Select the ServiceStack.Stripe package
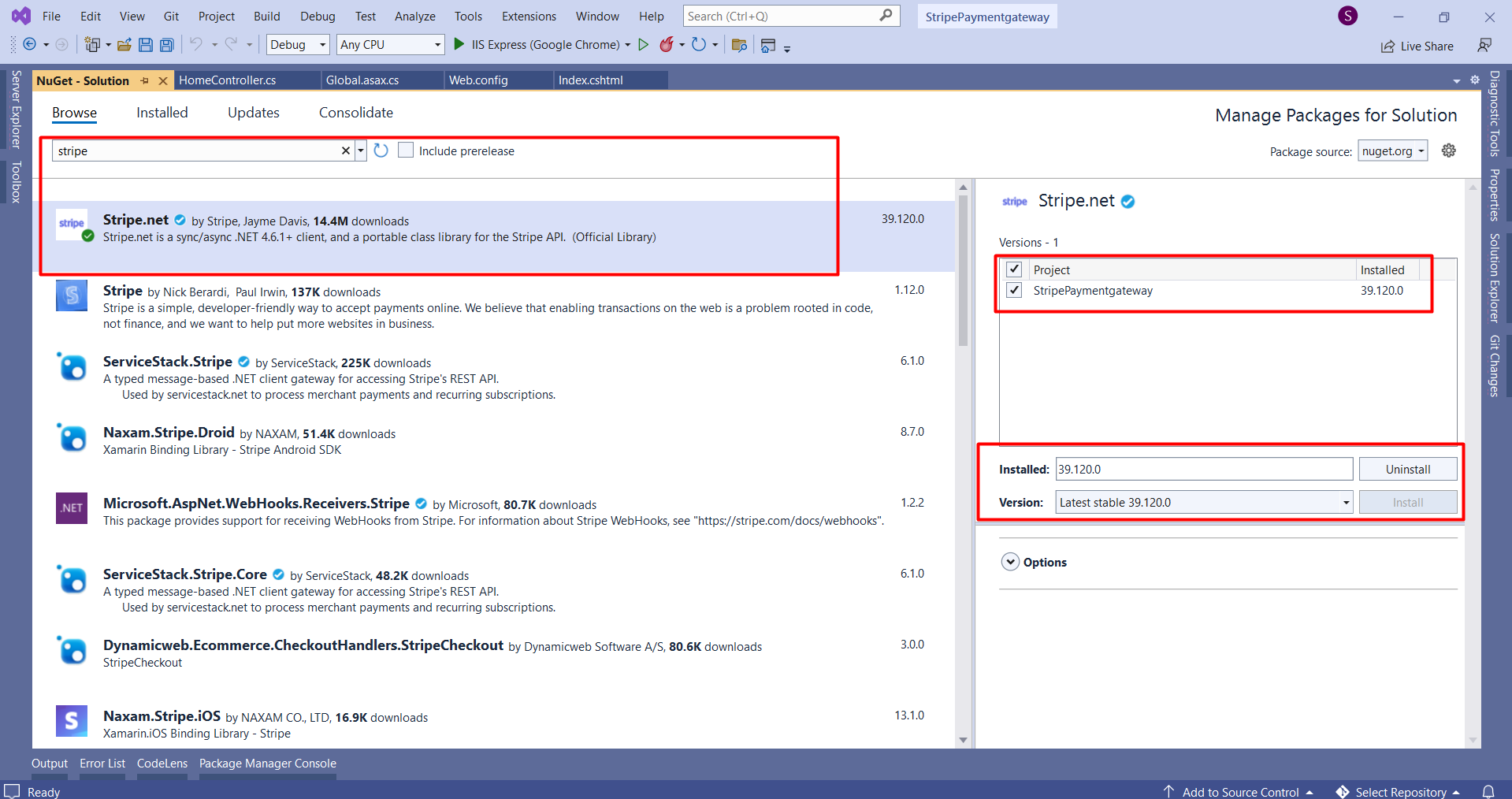The image size is (1512, 799). point(493,377)
